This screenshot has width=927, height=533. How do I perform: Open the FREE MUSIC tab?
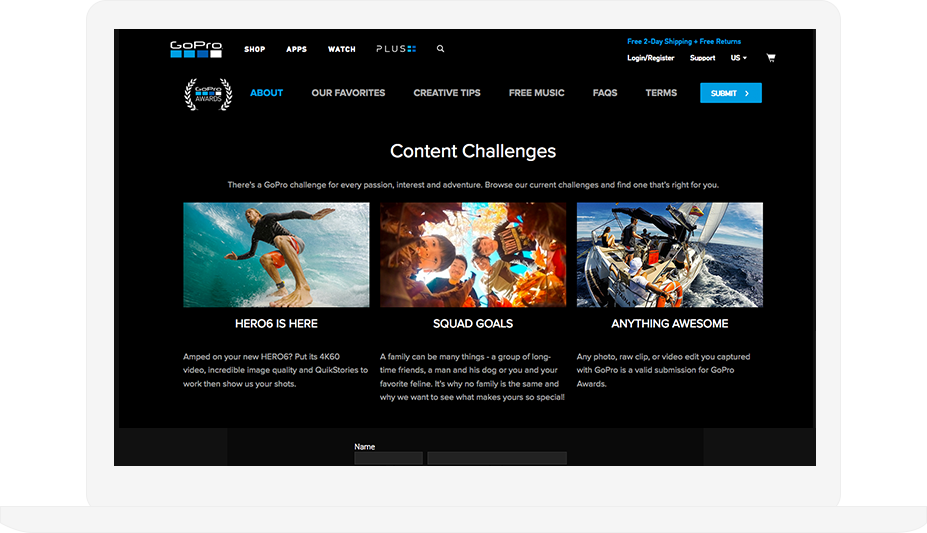[x=537, y=93]
